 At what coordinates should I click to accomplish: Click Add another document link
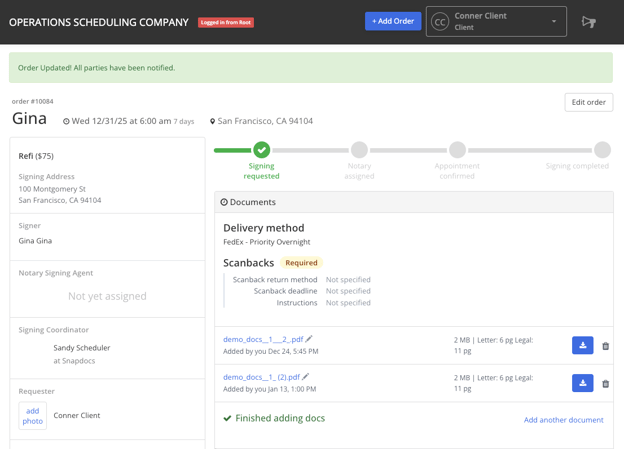pos(563,420)
